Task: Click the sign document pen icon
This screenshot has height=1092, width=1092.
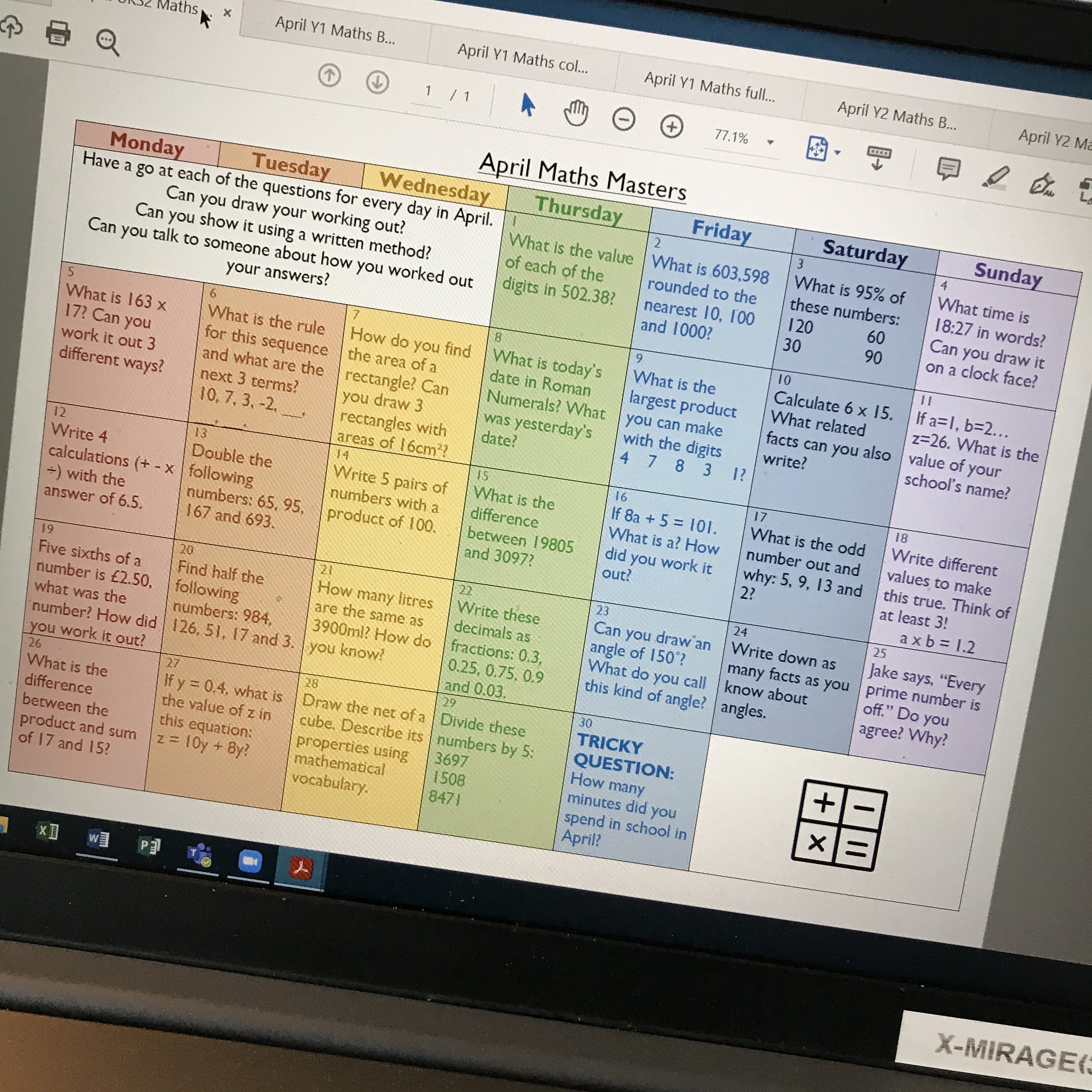Action: point(1042,184)
